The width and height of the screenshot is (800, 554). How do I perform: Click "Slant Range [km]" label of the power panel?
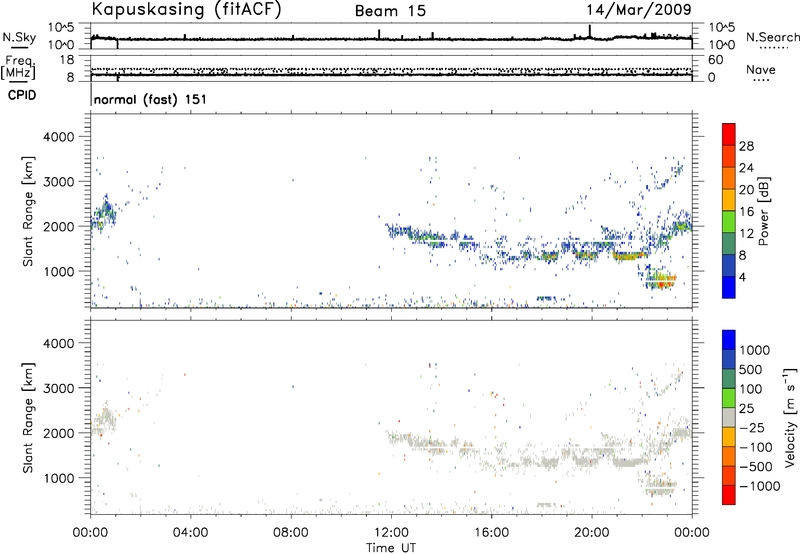28,211
